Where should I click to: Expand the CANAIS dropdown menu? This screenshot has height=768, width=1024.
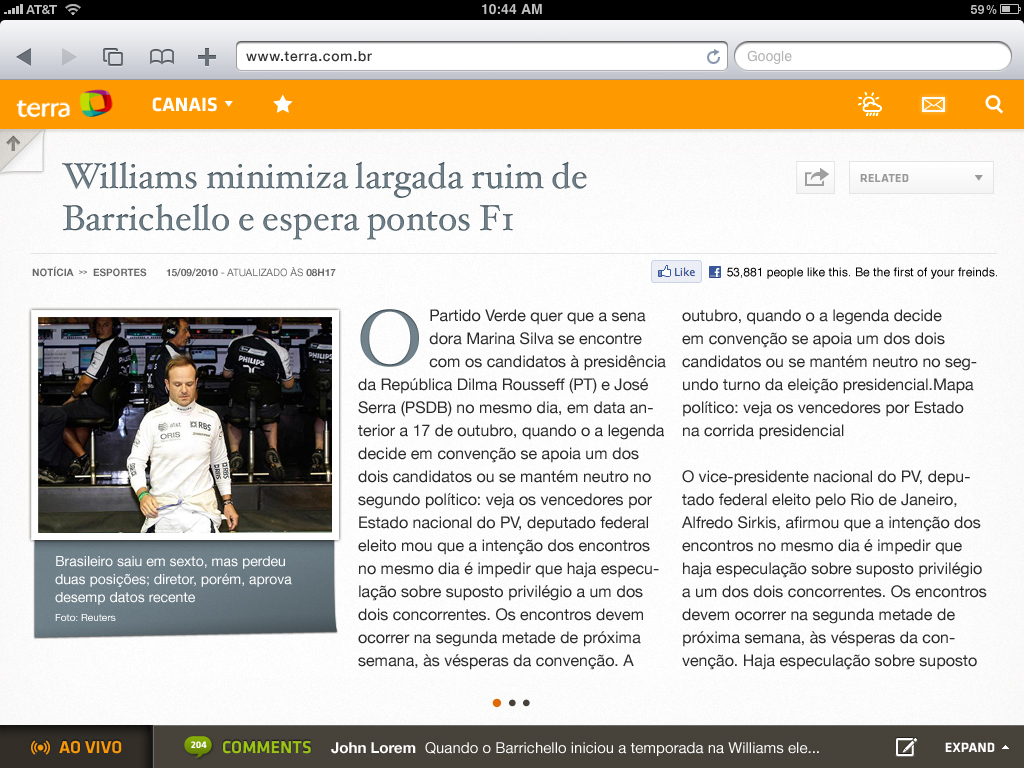pyautogui.click(x=192, y=104)
